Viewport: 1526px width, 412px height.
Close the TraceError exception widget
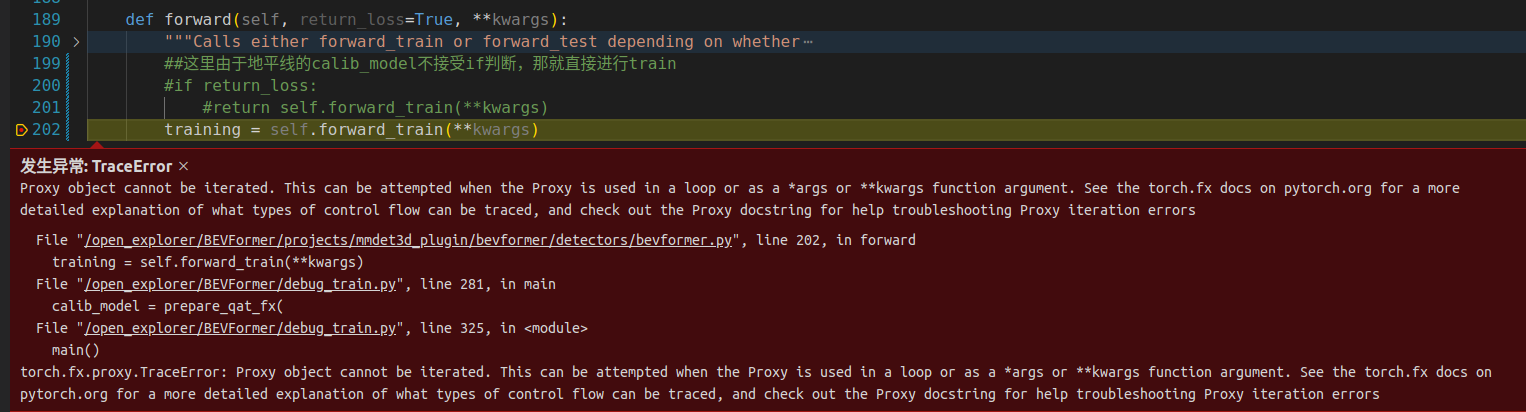click(x=183, y=166)
